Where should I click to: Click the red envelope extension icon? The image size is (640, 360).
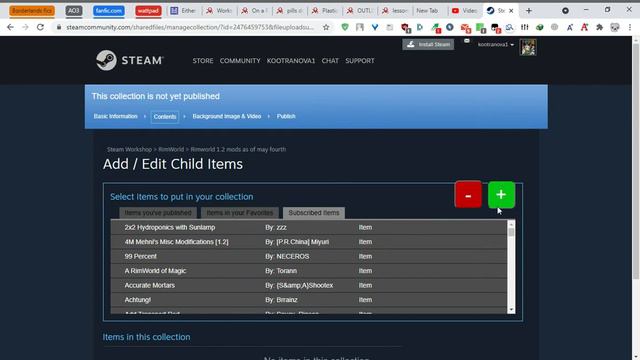pyautogui.click(x=465, y=28)
